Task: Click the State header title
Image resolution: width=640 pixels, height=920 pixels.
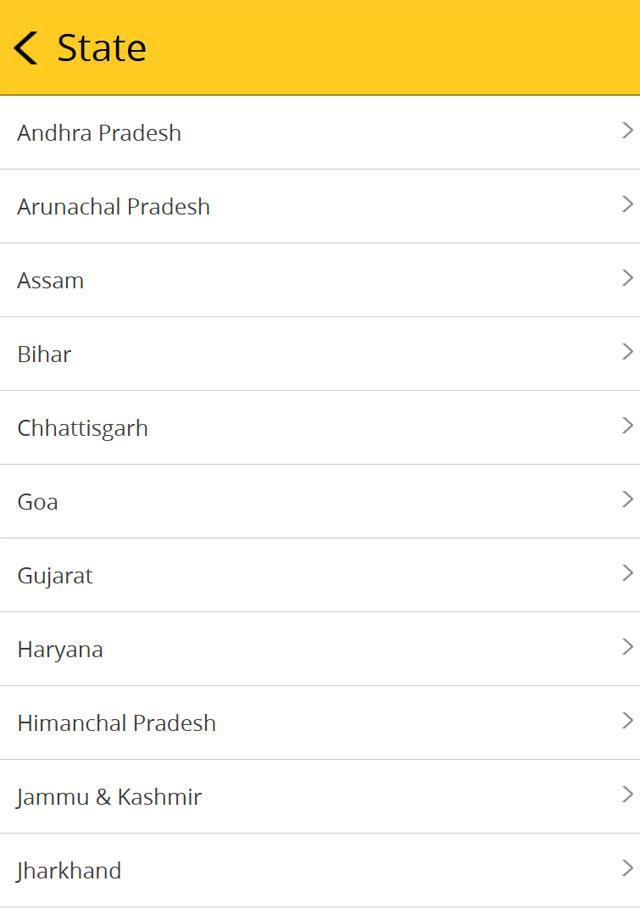Action: click(x=101, y=48)
